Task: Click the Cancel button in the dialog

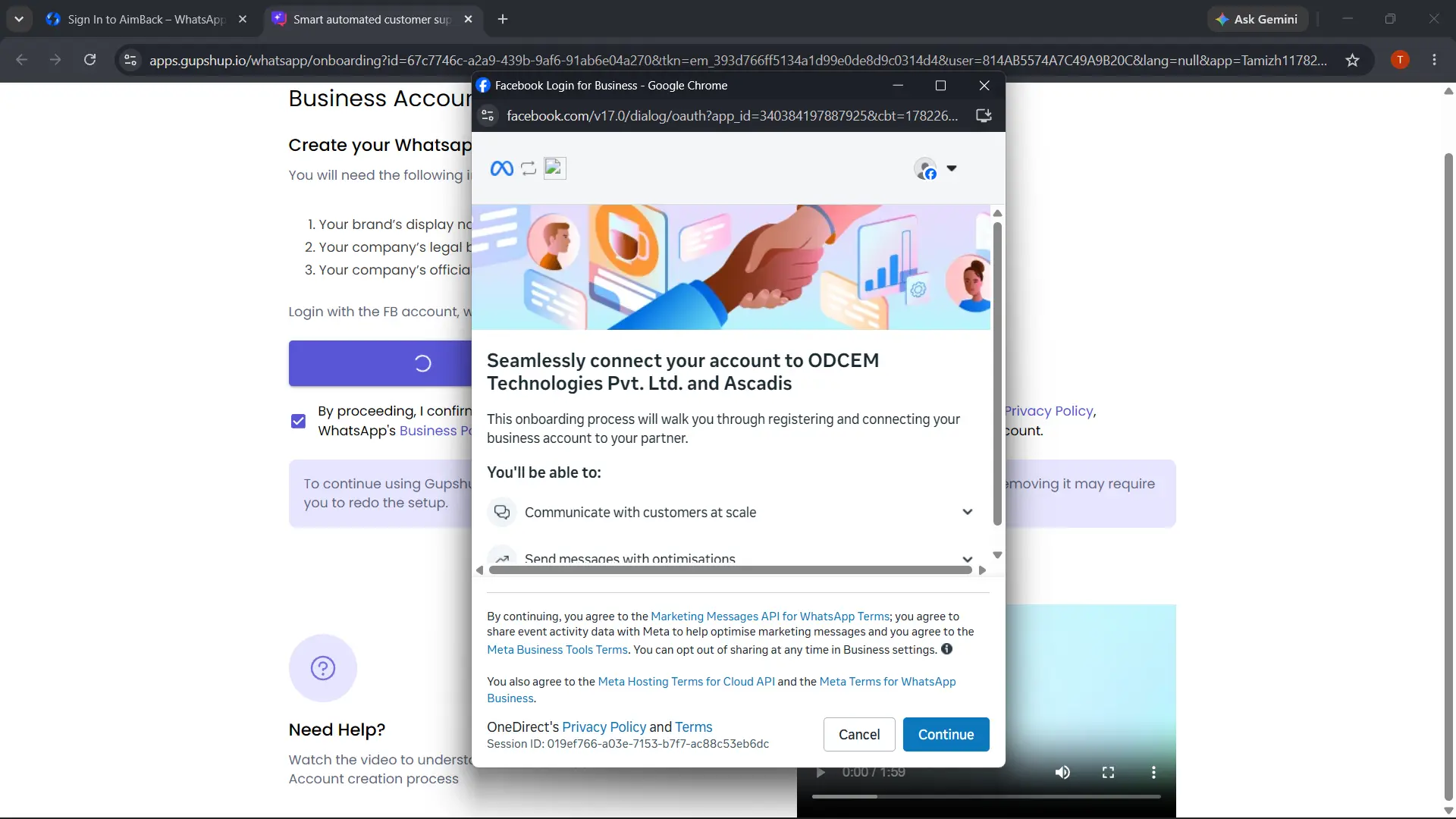Action: [859, 734]
